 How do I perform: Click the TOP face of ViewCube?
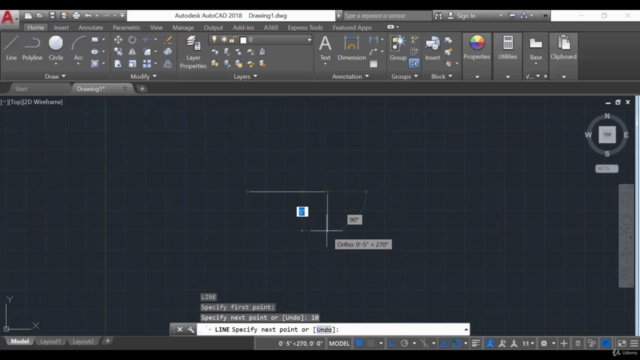[607, 134]
